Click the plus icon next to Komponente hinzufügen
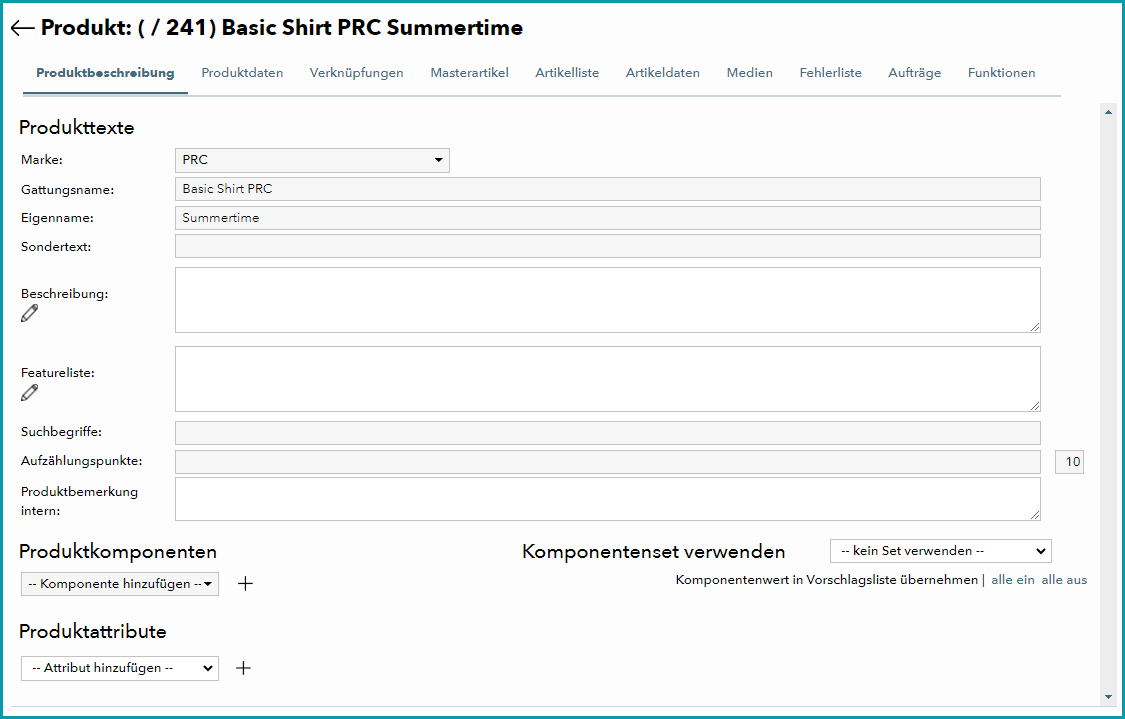Viewport: 1125px width, 719px height. (x=245, y=583)
